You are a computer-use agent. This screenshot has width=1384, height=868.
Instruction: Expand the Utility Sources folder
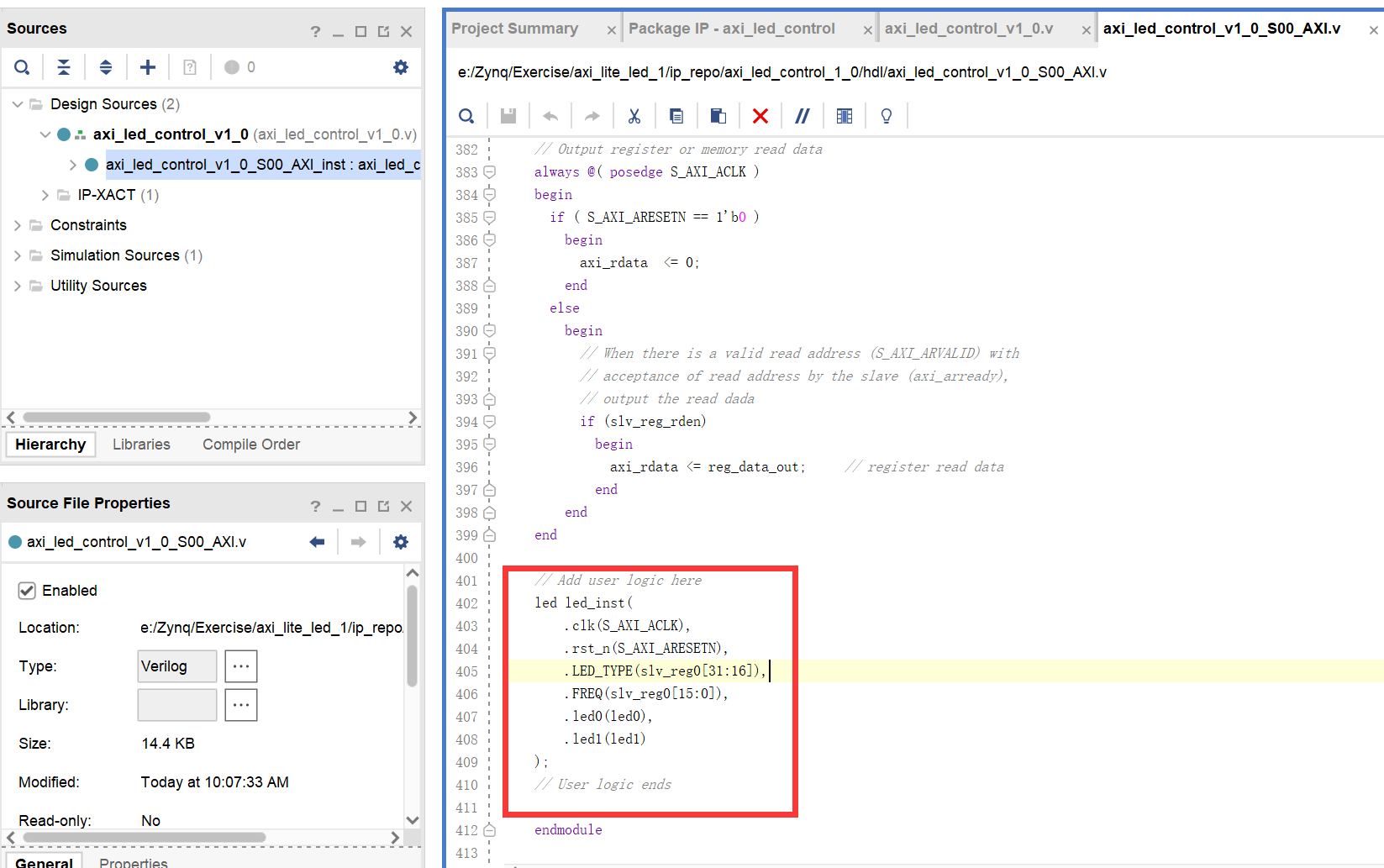18,286
